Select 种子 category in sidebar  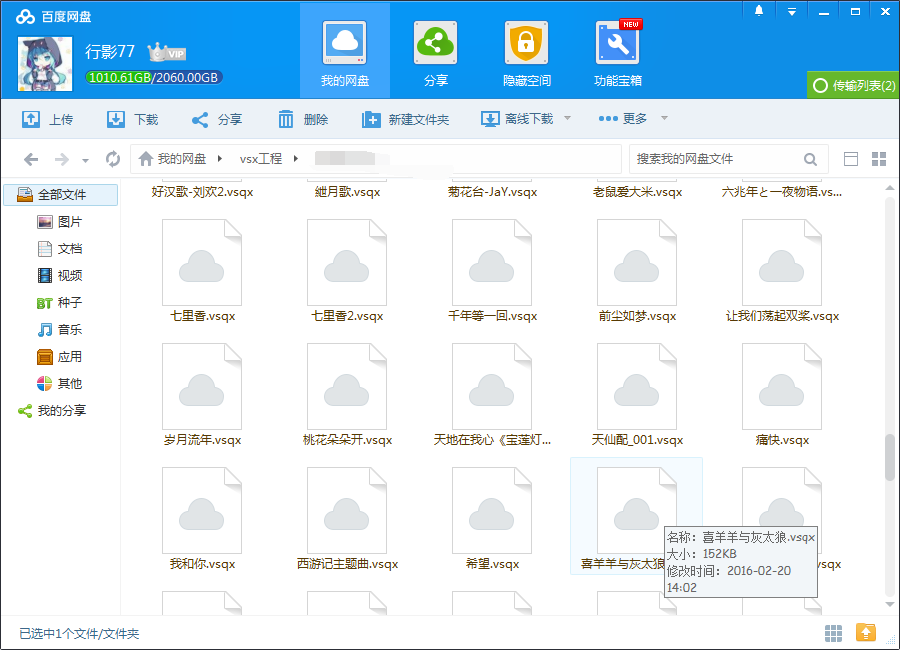click(60, 303)
